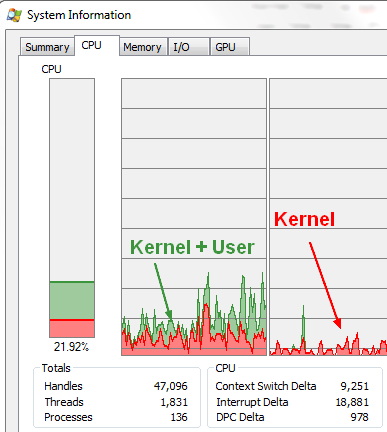
Task: Select the Threads label in Totals
Action: [x=64, y=402]
